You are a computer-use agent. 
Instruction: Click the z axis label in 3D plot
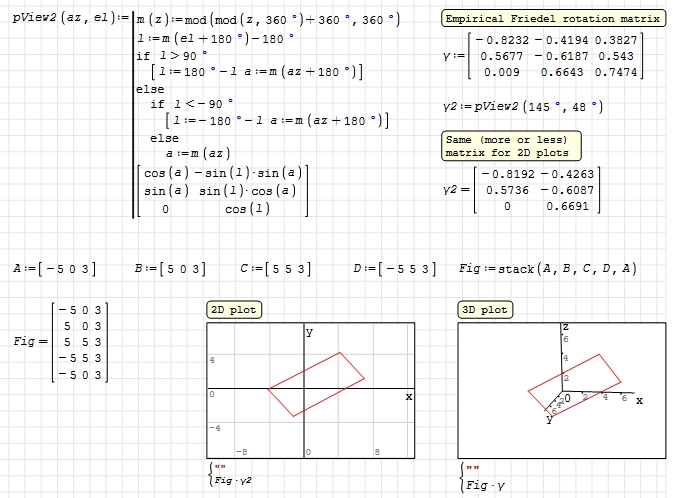(x=565, y=327)
